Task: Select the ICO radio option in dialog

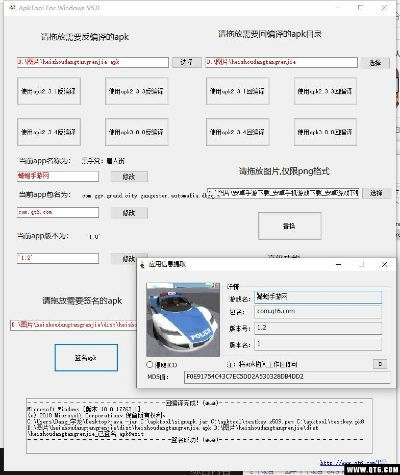Action: (150, 364)
